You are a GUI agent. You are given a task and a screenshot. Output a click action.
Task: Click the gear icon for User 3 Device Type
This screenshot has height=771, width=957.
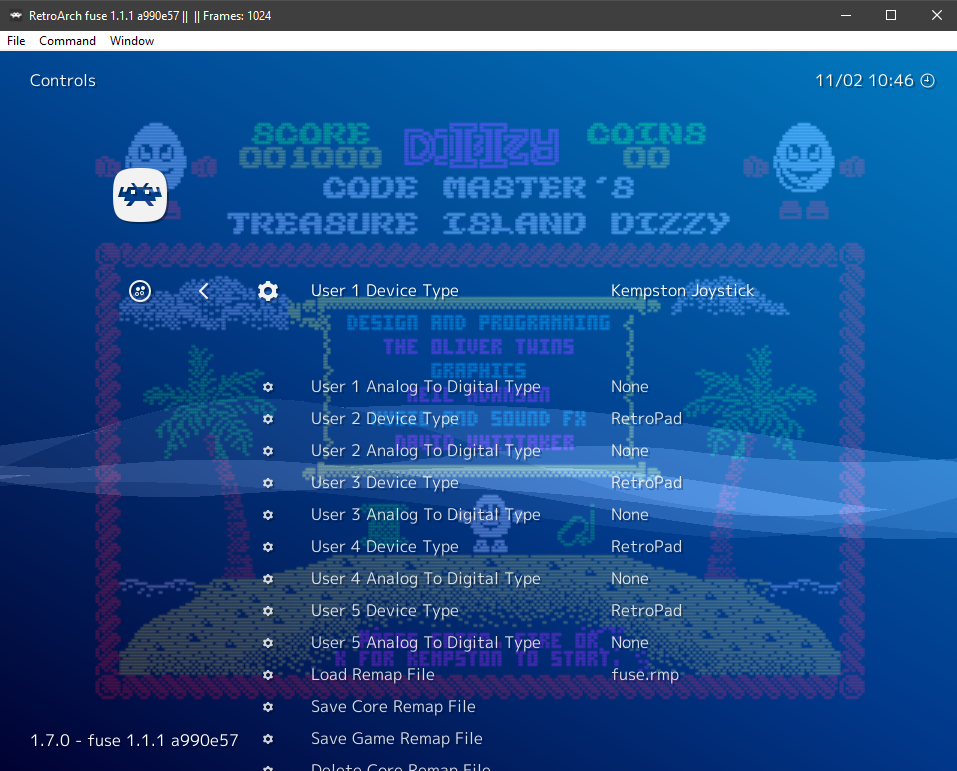pyautogui.click(x=268, y=483)
